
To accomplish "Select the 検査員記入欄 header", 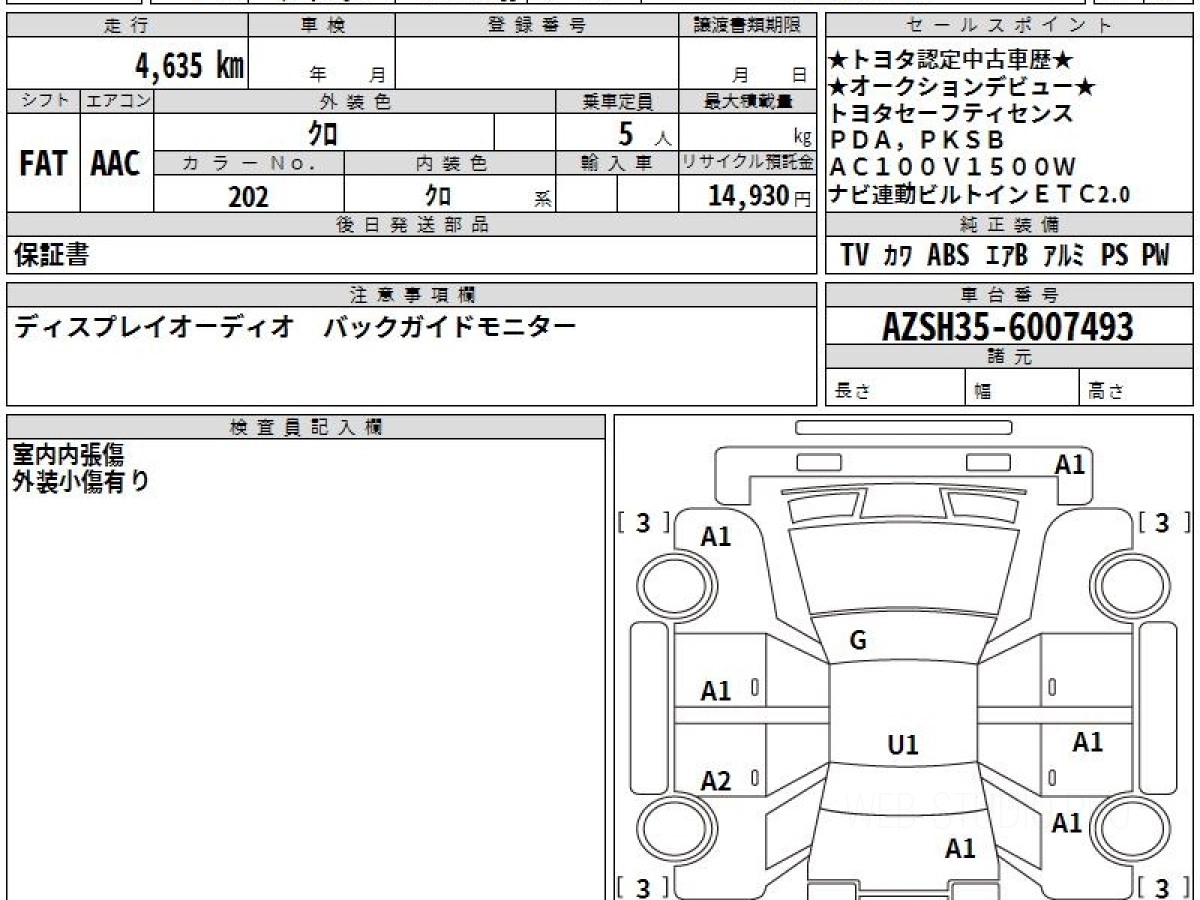I will (x=306, y=426).
